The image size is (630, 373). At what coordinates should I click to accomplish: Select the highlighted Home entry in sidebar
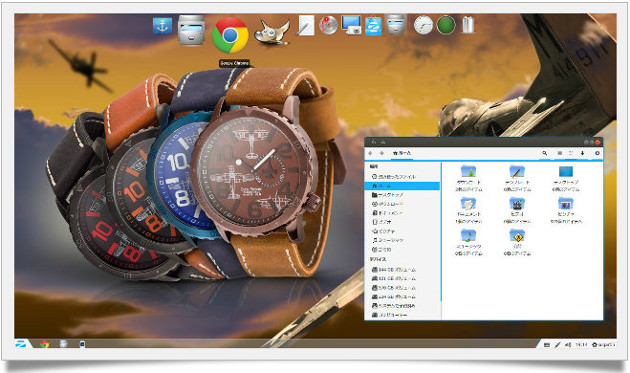402,186
